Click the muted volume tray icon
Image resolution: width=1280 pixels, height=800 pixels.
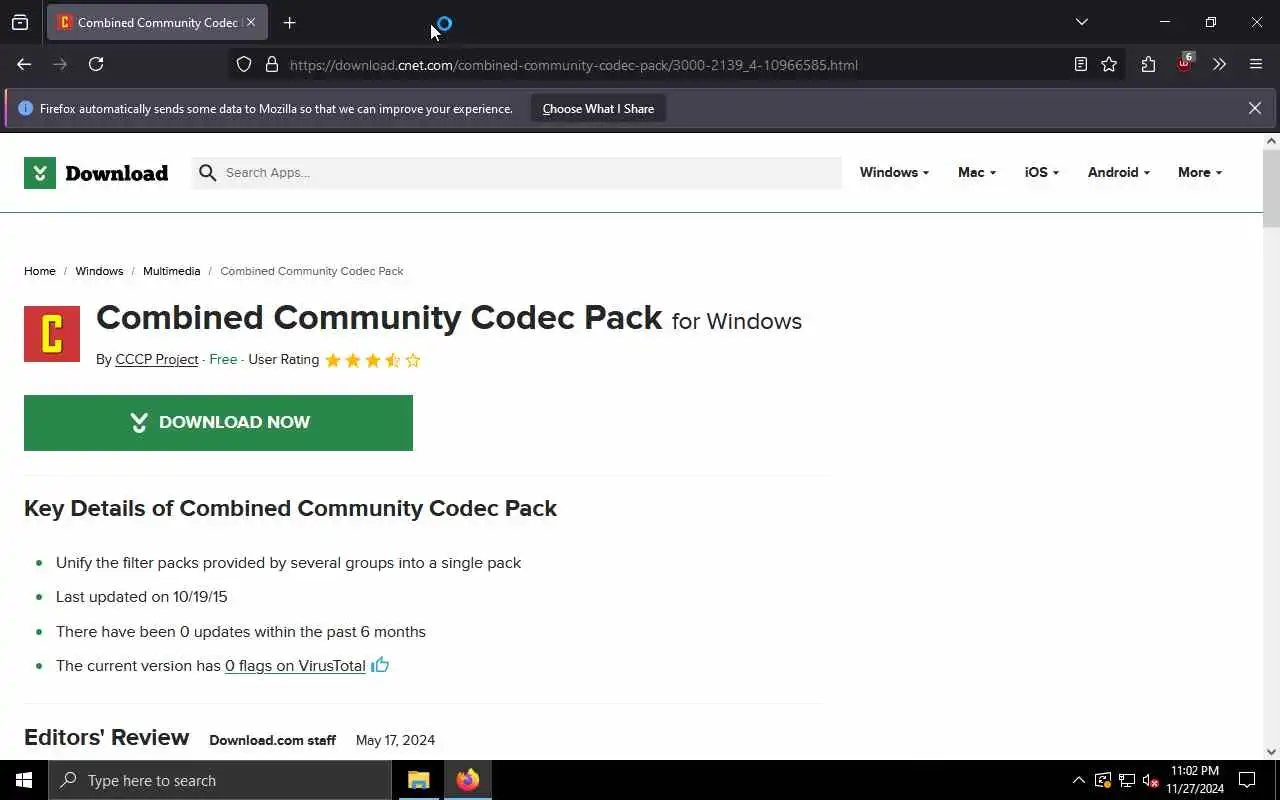tap(1151, 780)
